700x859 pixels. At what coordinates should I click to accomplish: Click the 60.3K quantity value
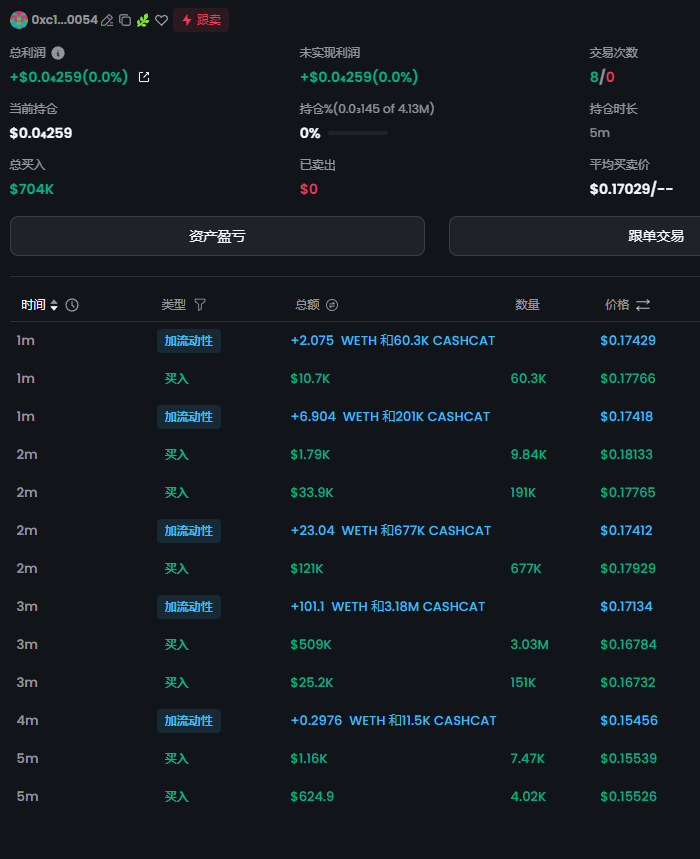click(529, 379)
